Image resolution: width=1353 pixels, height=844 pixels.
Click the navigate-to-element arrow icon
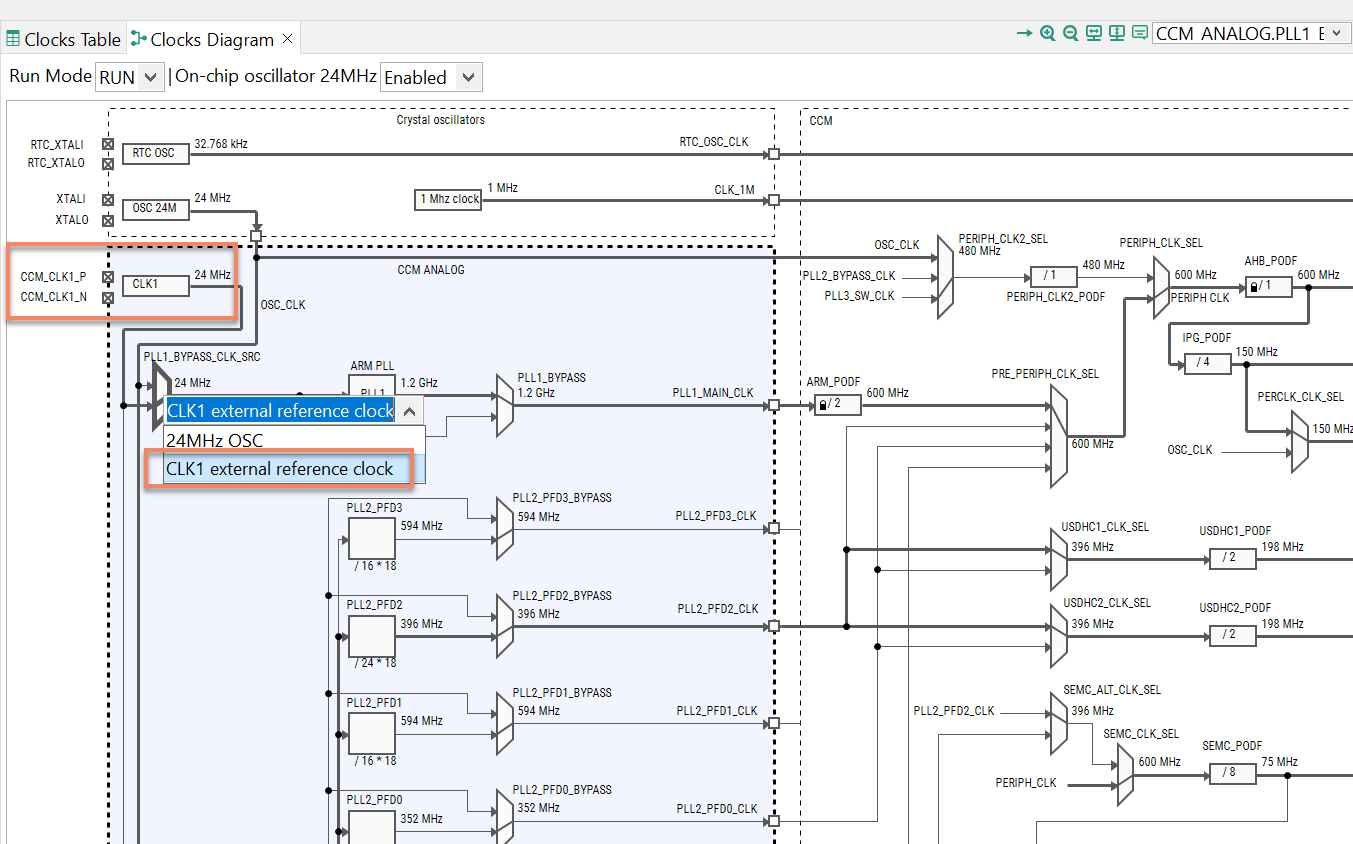[x=1022, y=33]
